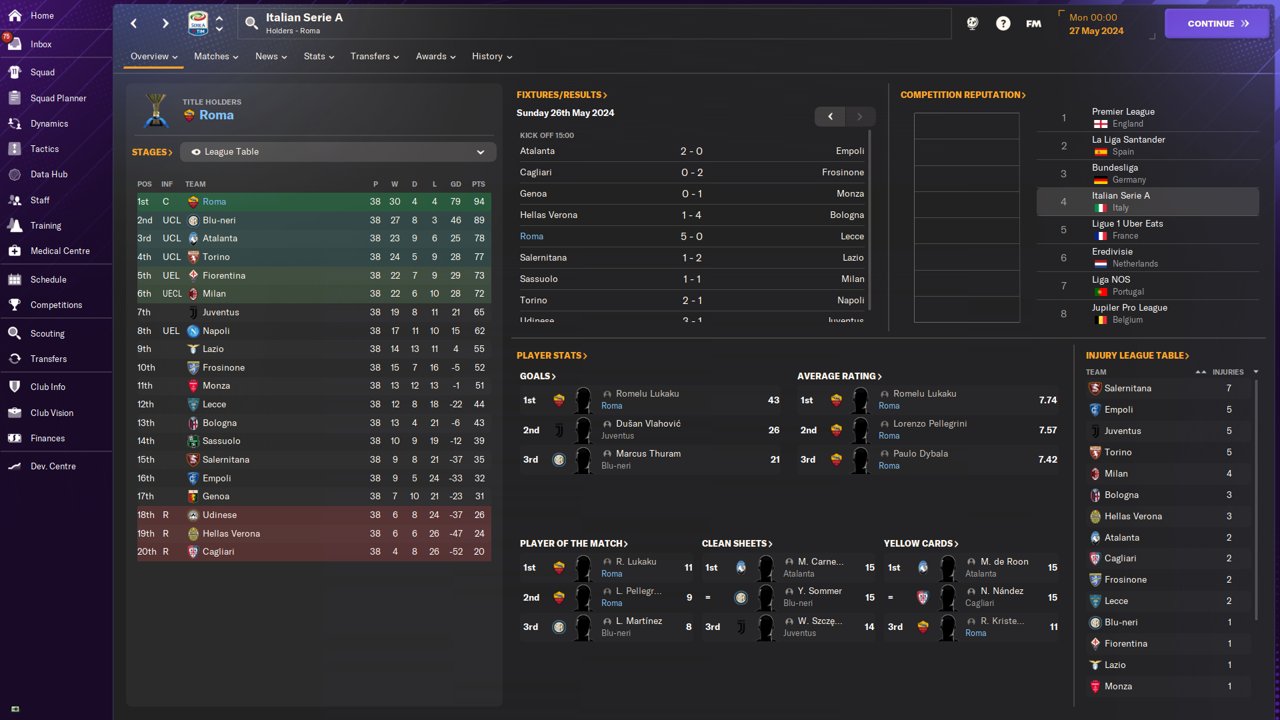Open the Roma 5 - 0 Lecce result
The width and height of the screenshot is (1280, 720).
tap(692, 236)
